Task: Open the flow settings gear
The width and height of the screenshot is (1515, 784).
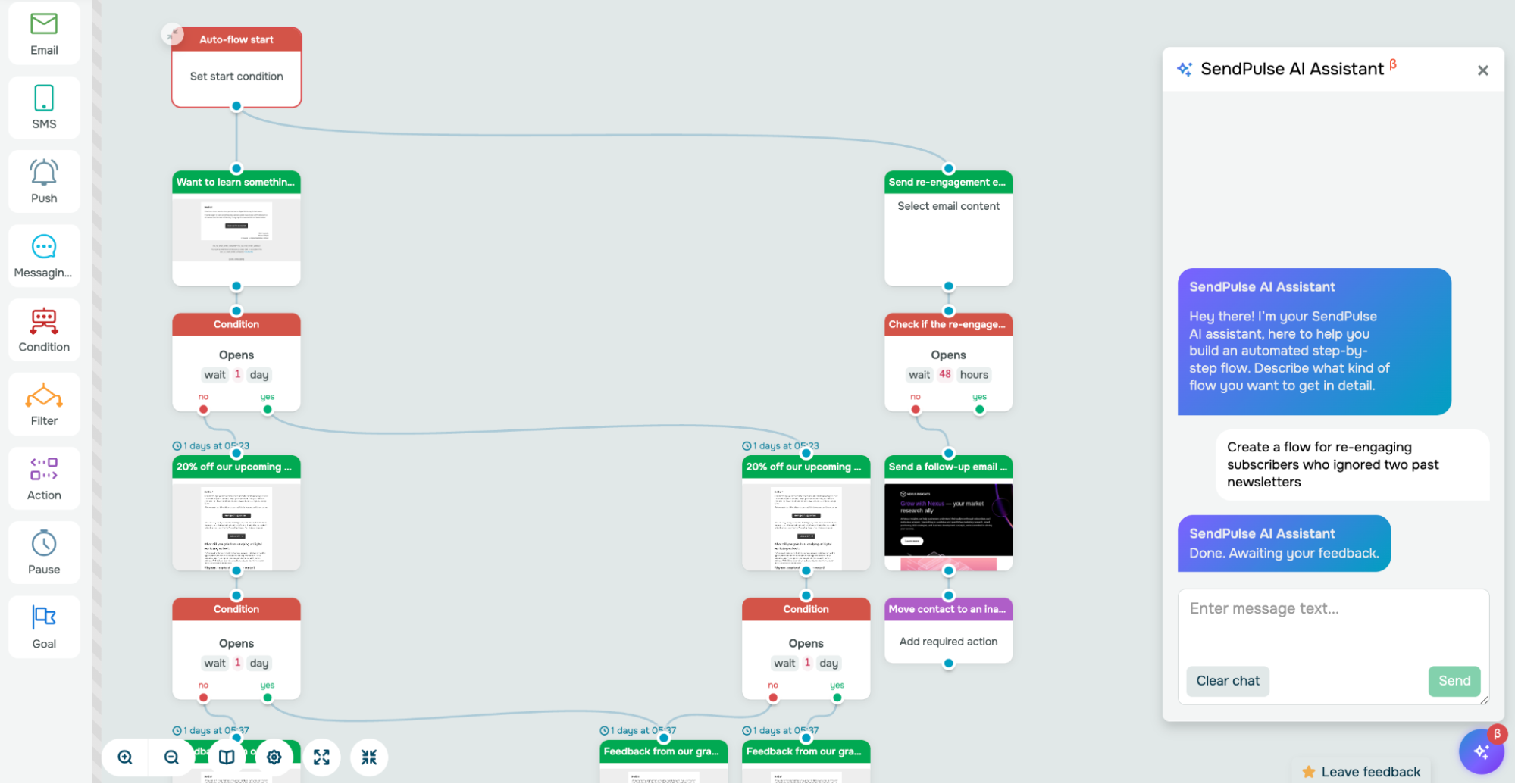Action: click(274, 757)
